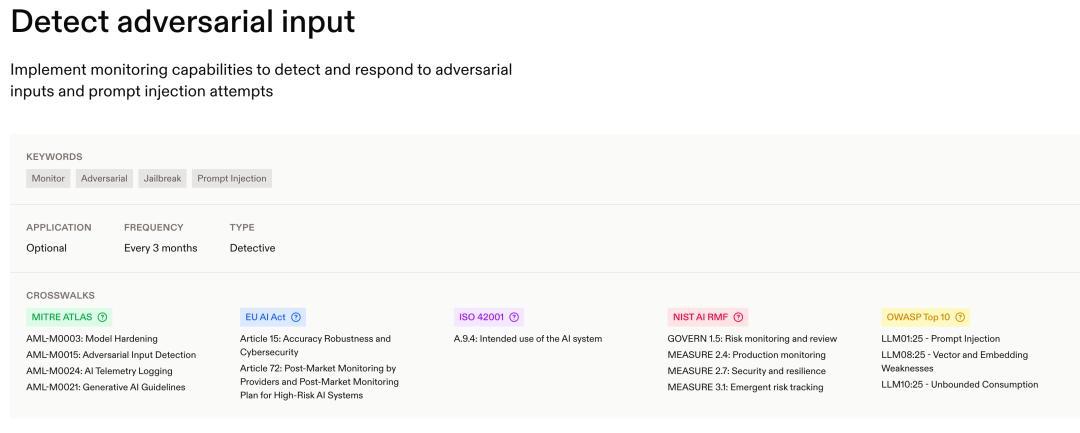Open ISO 42001 info icon
This screenshot has width=1080, height=433.
click(x=514, y=317)
